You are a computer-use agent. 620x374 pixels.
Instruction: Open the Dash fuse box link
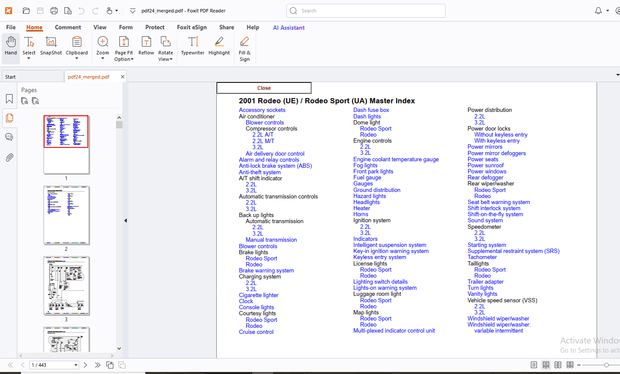pos(371,110)
